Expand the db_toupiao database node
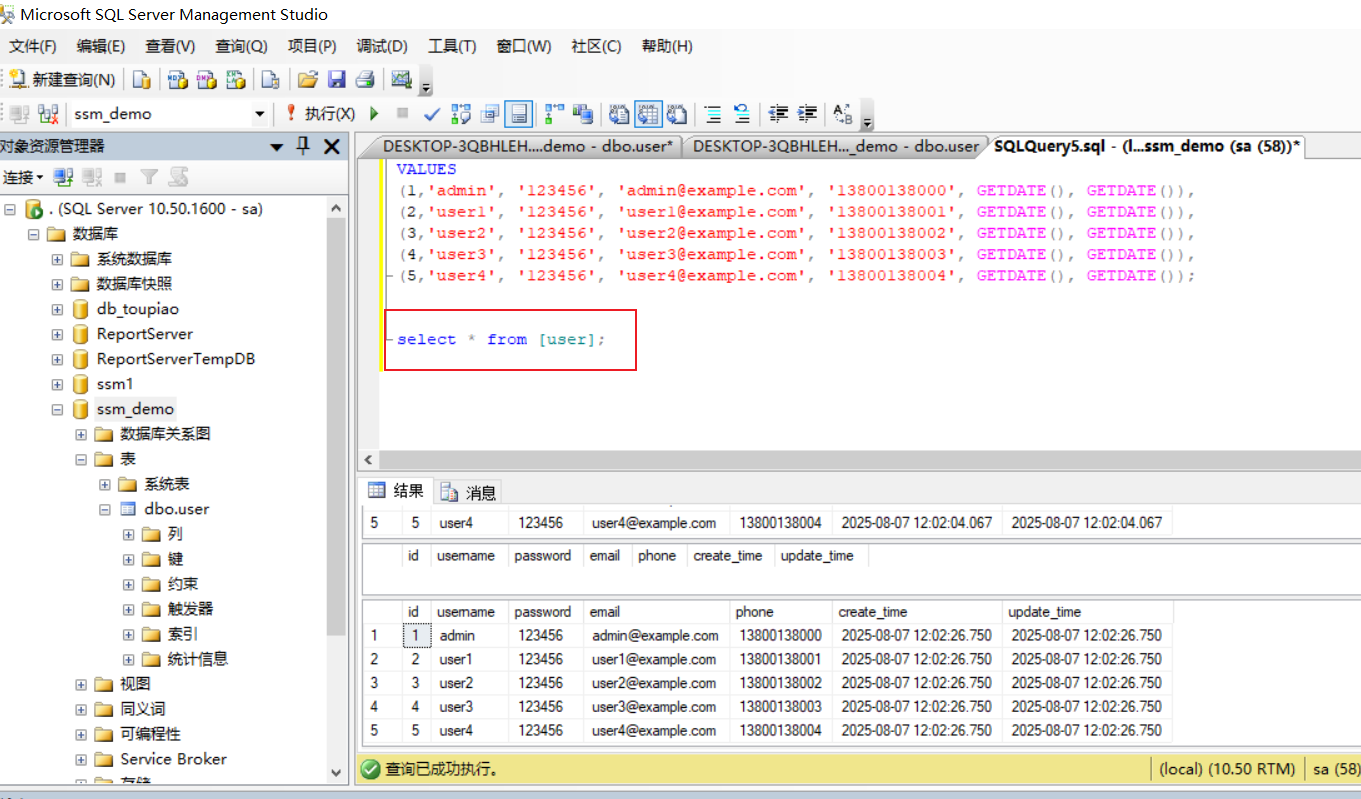The width and height of the screenshot is (1361, 799). [x=57, y=309]
